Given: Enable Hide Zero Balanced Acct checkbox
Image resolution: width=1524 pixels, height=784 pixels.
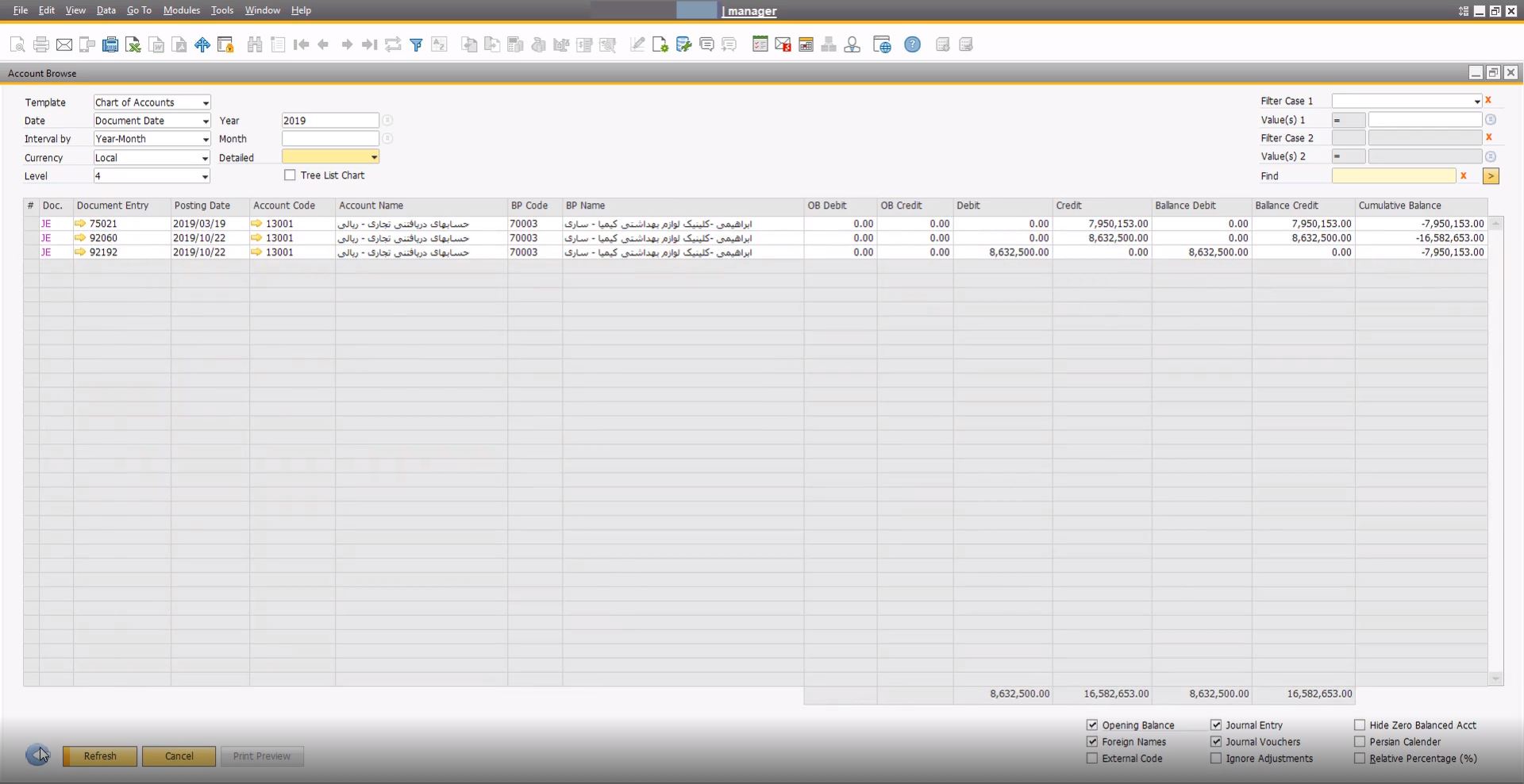Looking at the screenshot, I should click(1360, 725).
